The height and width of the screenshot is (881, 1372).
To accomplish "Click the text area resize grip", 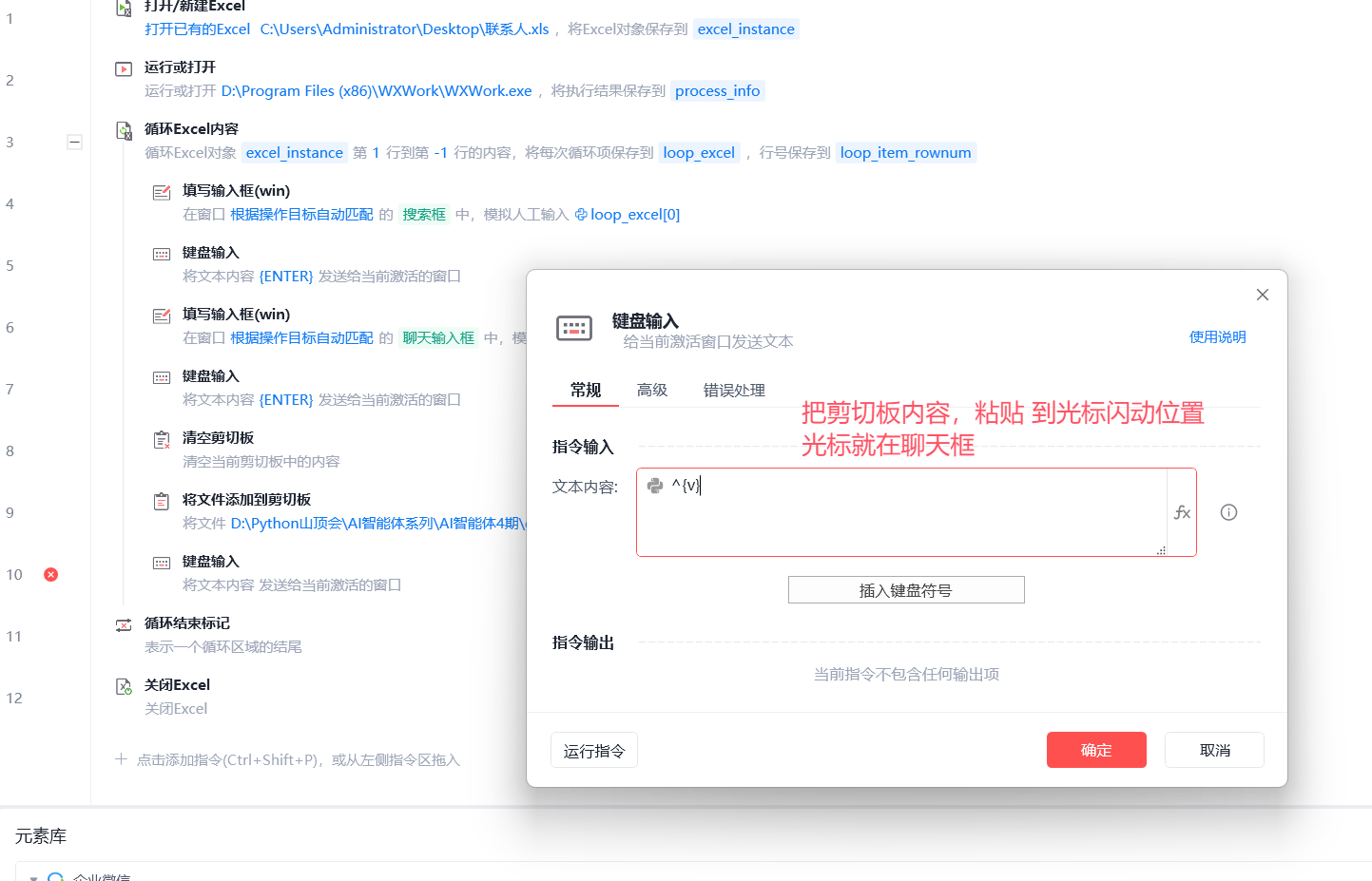I will point(1161,550).
